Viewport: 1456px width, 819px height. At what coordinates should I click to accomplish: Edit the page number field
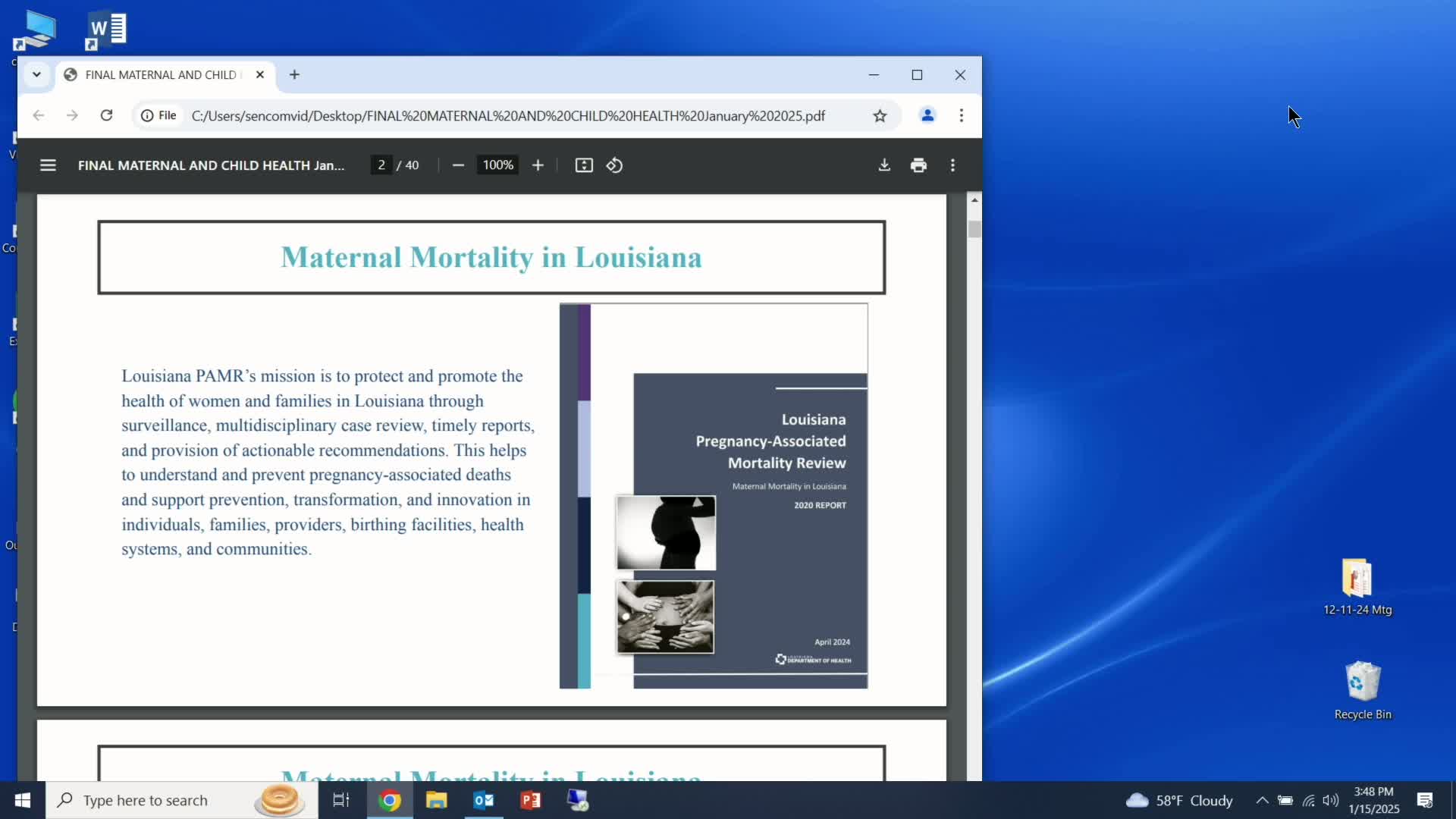[381, 165]
